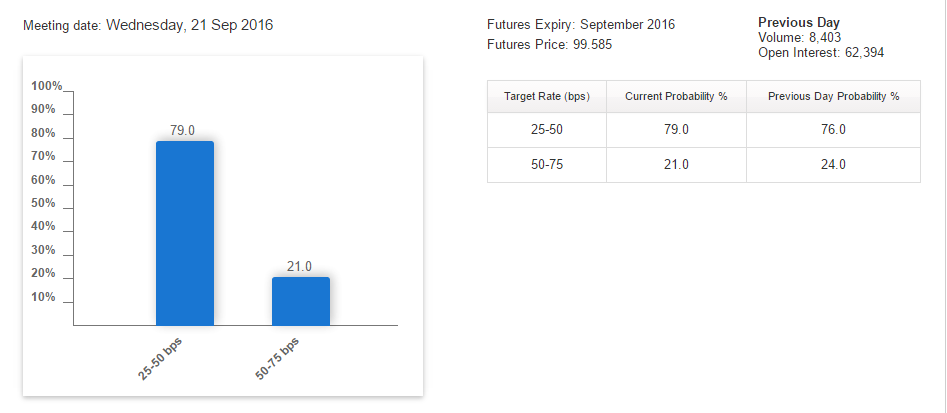
Task: Click the 100% y-axis label
Action: 47,86
